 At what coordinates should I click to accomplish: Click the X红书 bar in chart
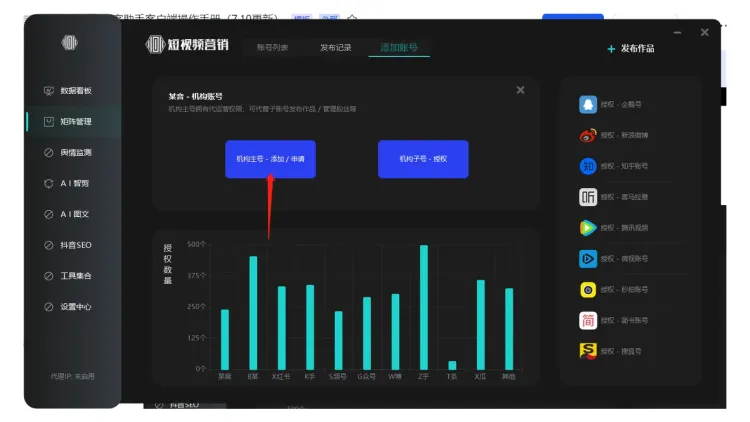tap(282, 328)
